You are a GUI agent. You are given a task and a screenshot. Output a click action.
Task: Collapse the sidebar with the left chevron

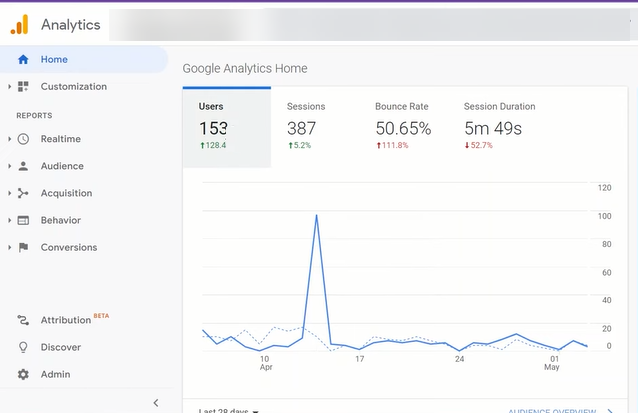coord(156,403)
